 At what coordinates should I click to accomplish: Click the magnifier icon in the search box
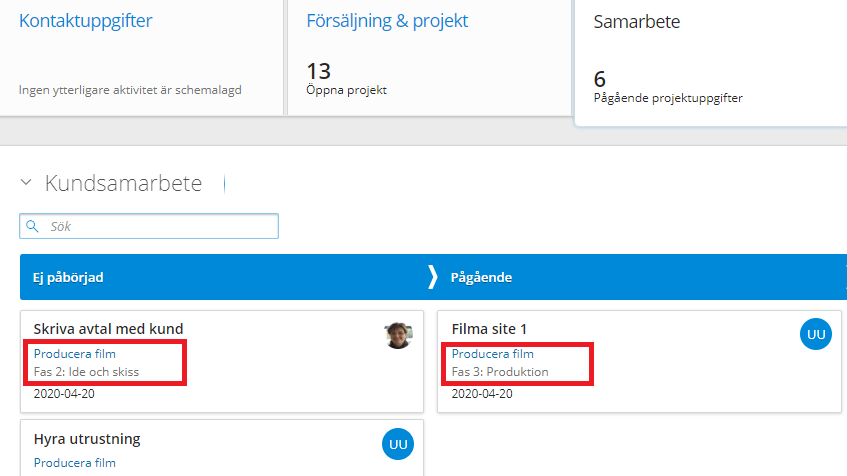click(32, 227)
